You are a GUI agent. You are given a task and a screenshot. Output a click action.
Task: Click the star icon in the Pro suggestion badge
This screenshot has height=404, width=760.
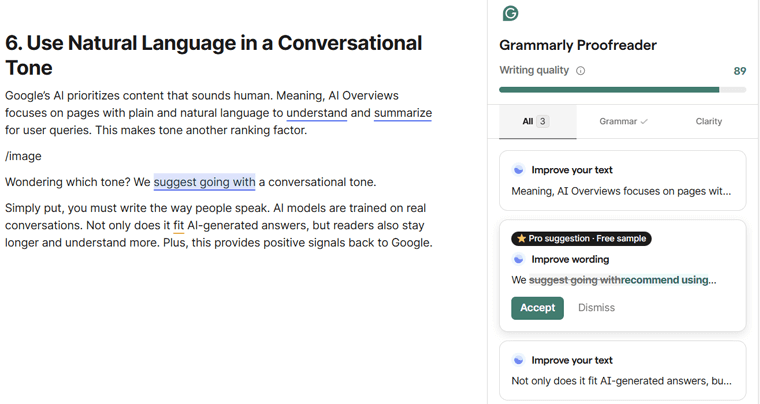pyautogui.click(x=522, y=238)
